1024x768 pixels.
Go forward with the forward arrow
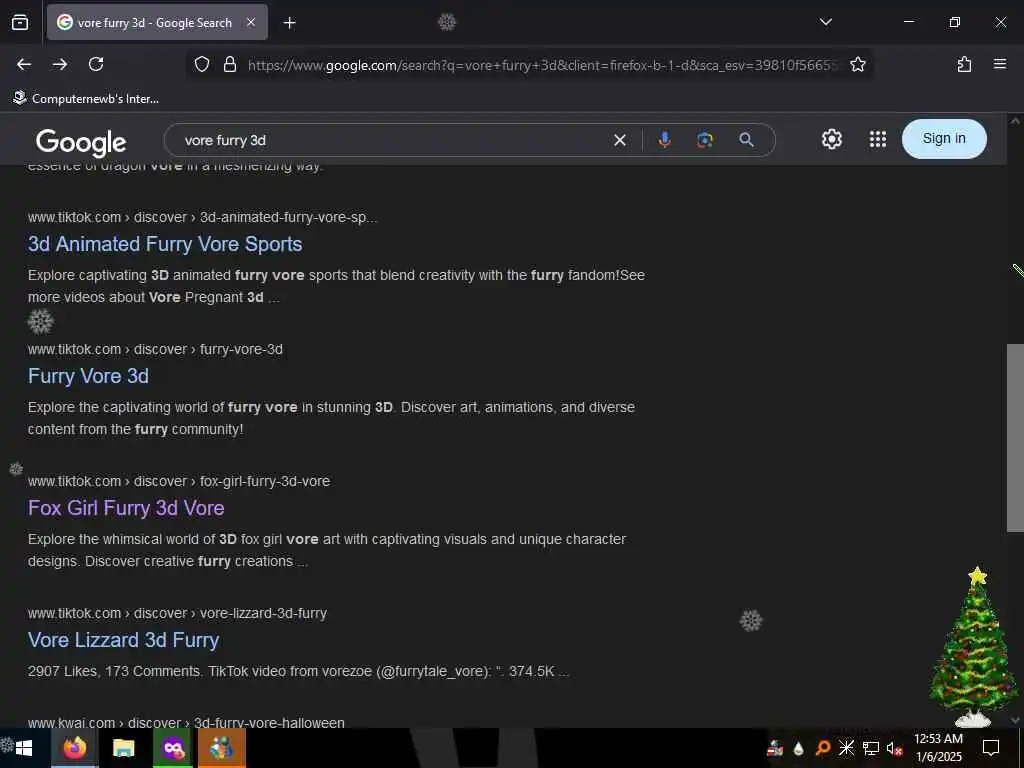(60, 64)
